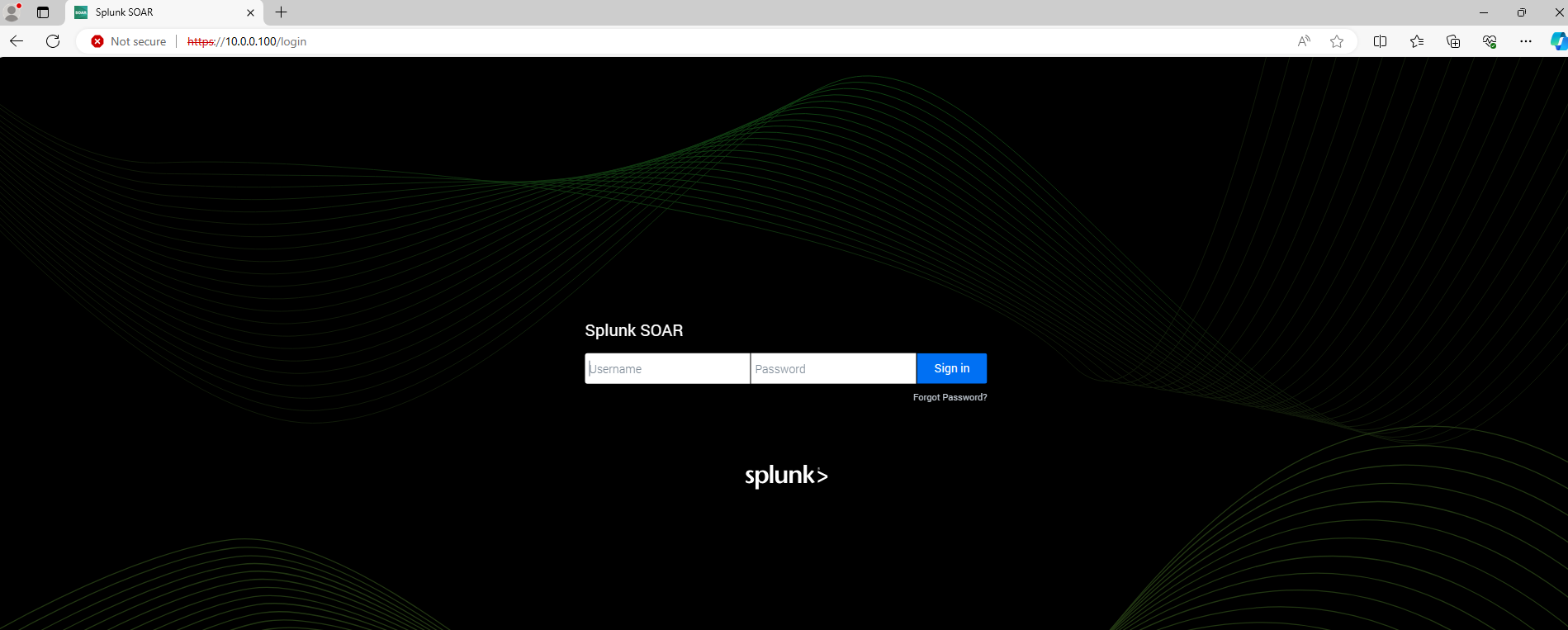This screenshot has height=630, width=1568.
Task: Follow the Forgot Password? link
Action: [x=950, y=398]
